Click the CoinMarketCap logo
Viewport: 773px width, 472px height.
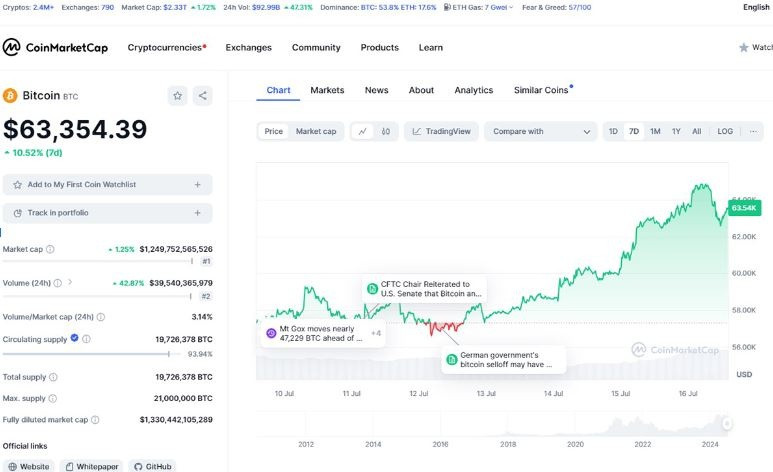pos(55,47)
